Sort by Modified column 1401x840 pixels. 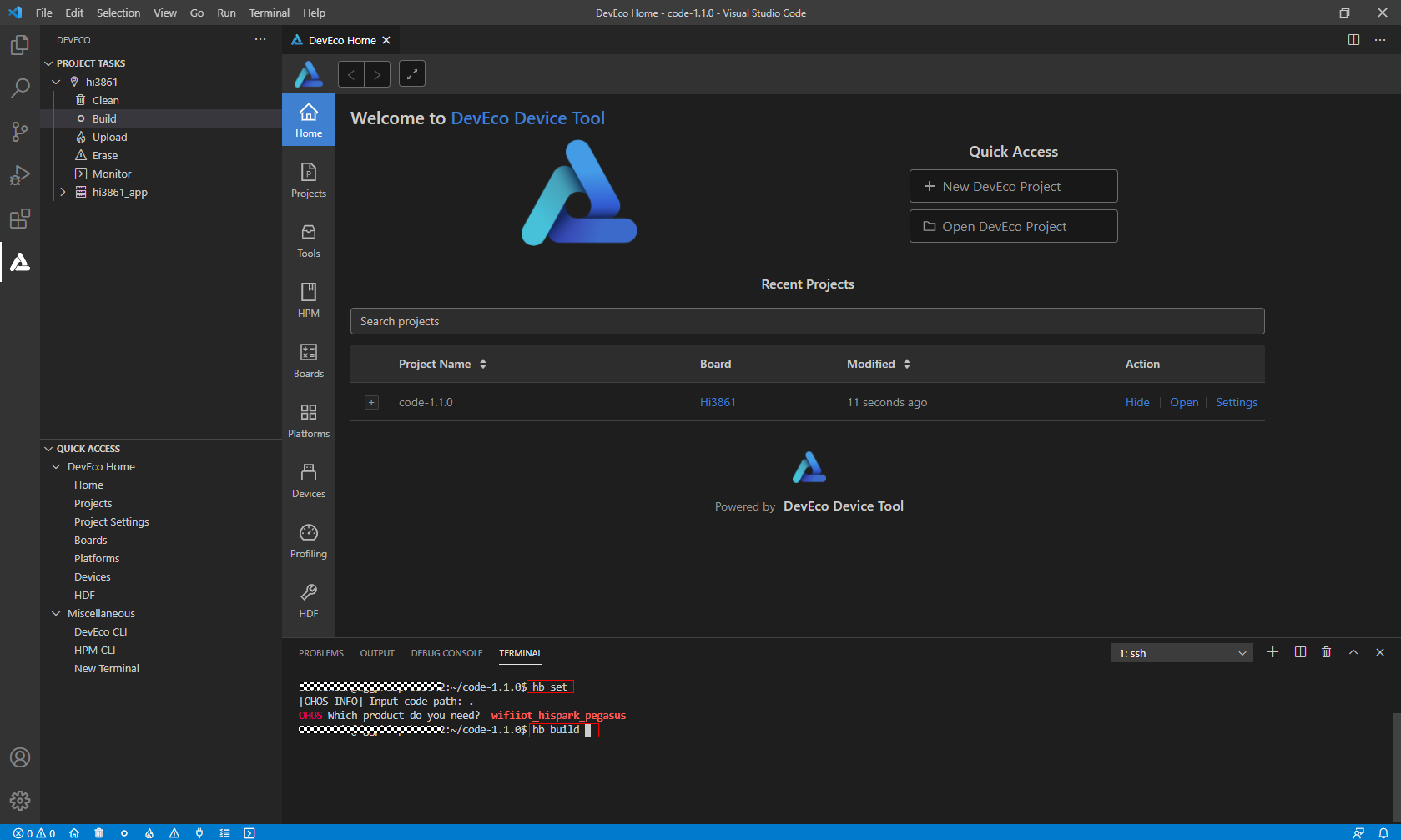pyautogui.click(x=907, y=364)
